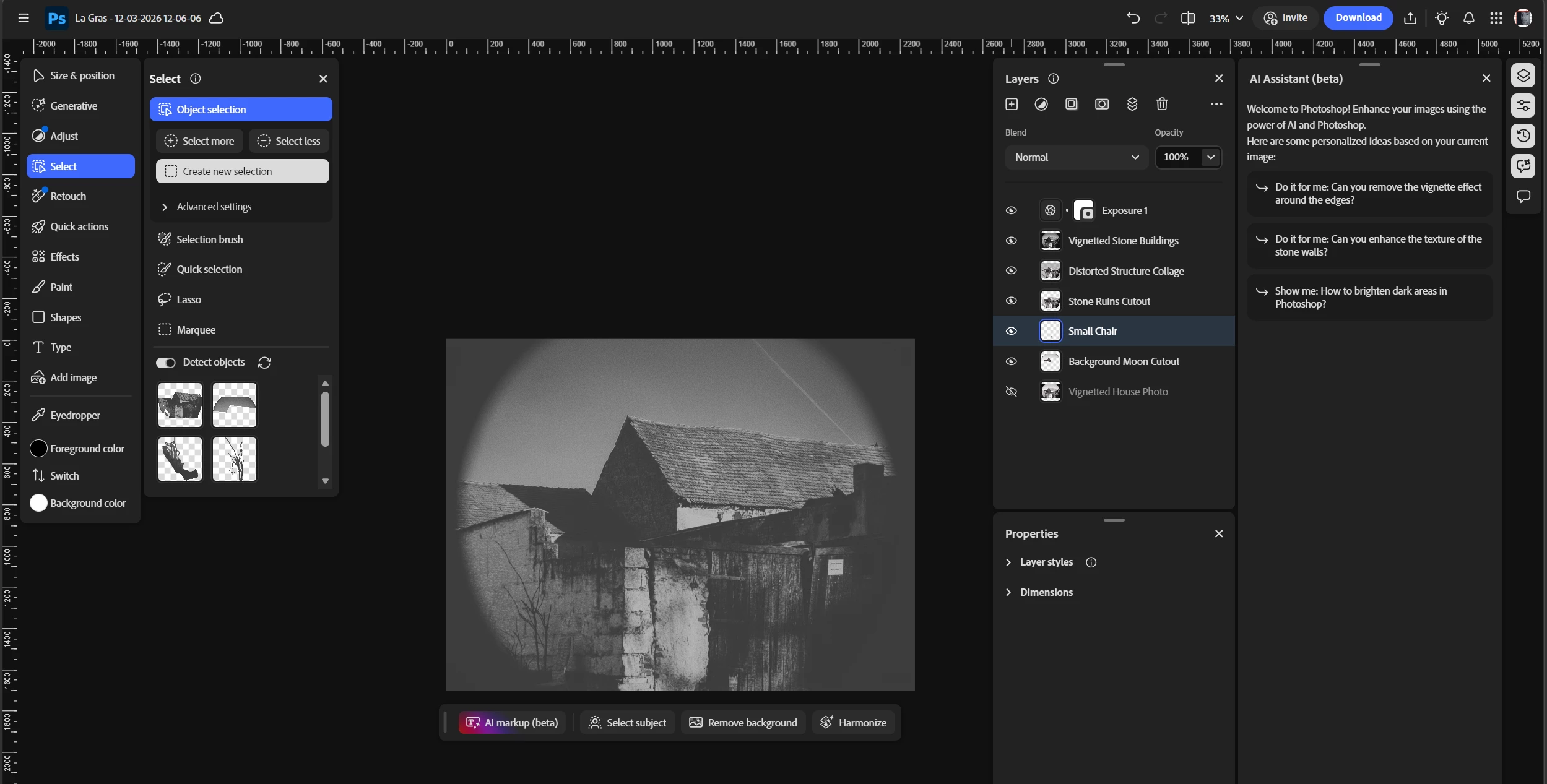Open the apps grid icon

pyautogui.click(x=1496, y=18)
